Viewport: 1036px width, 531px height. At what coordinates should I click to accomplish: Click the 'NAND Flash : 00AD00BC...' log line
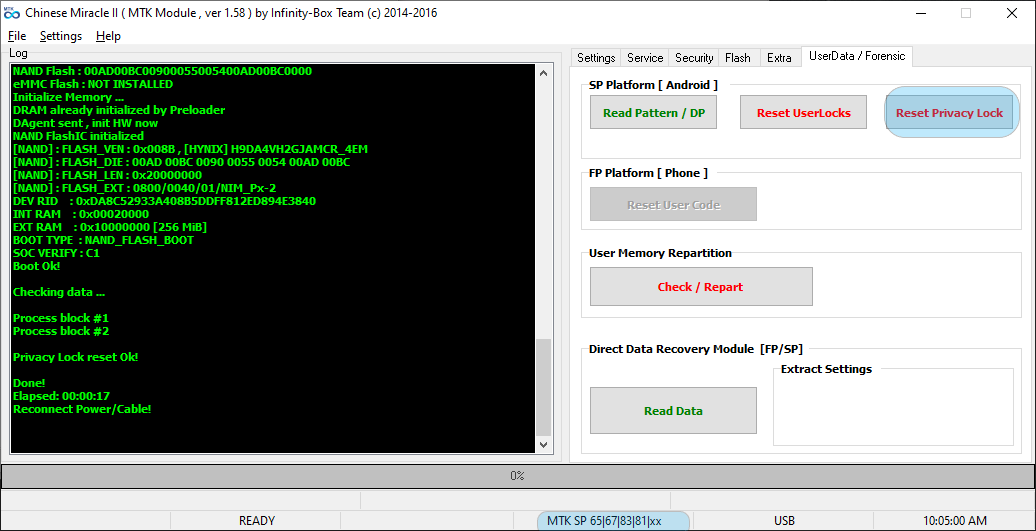(x=162, y=71)
